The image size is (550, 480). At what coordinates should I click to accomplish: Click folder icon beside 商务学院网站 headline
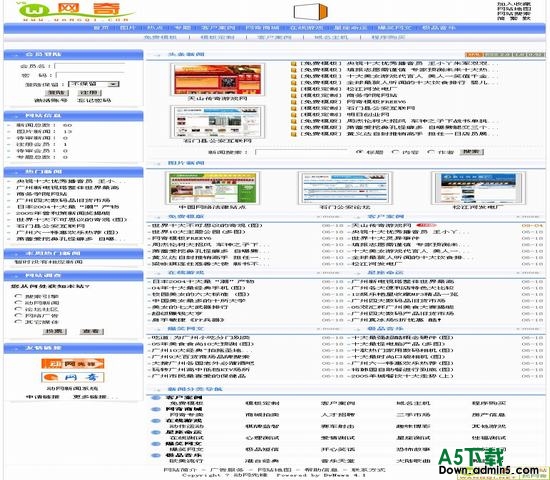(294, 95)
